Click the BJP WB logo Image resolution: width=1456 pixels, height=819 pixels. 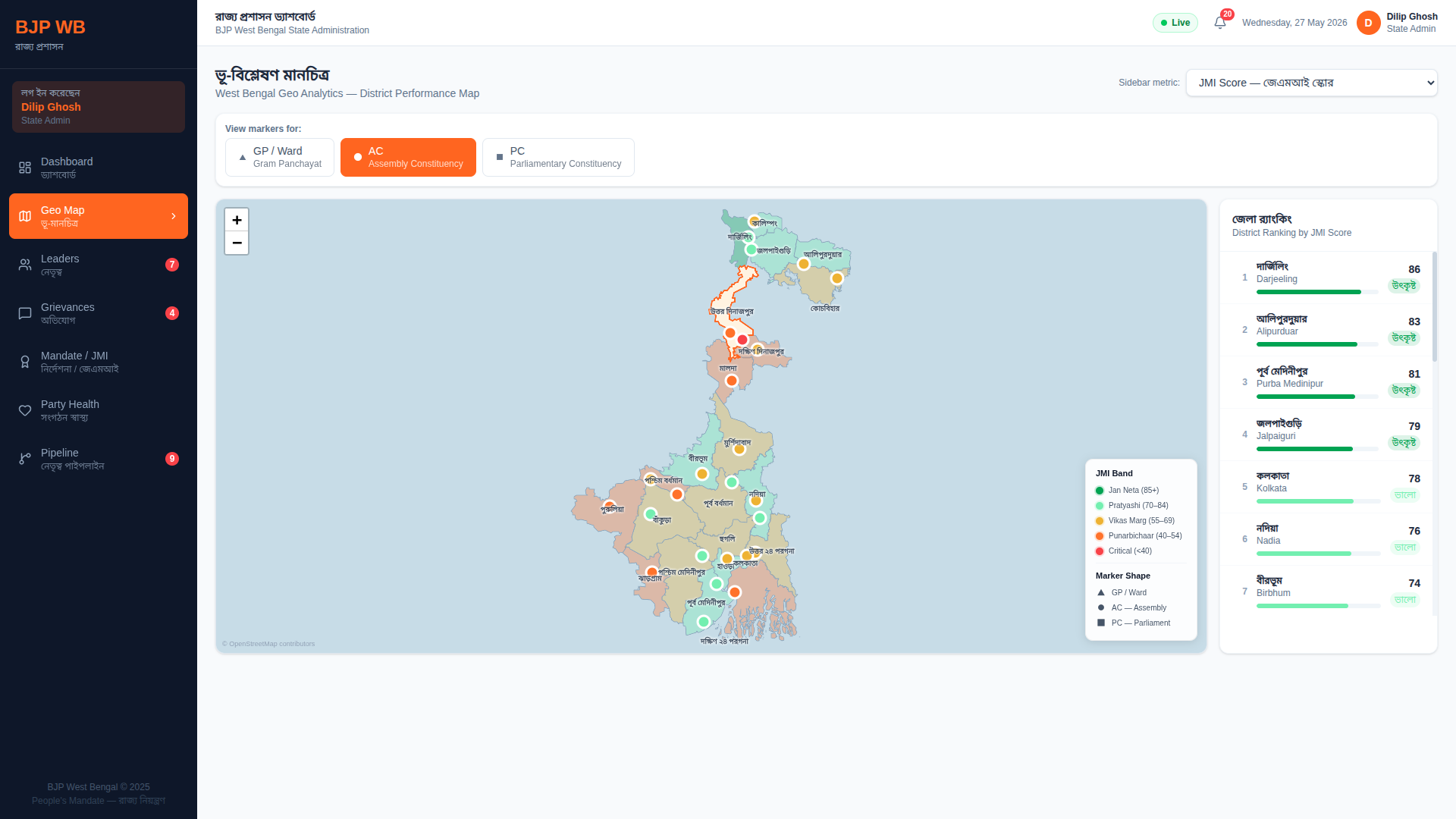pyautogui.click(x=50, y=27)
